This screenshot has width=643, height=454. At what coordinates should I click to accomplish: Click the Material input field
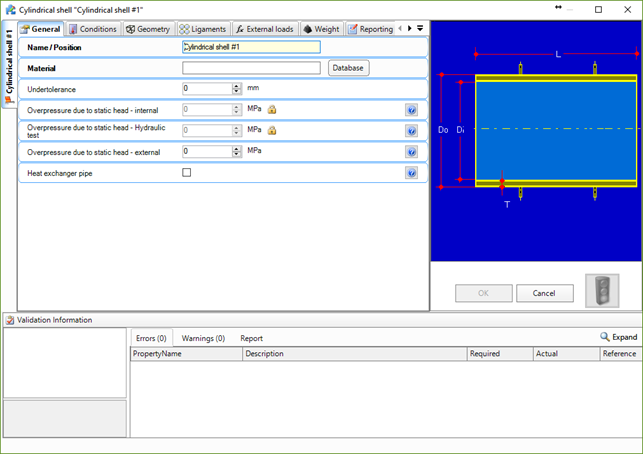tap(251, 68)
